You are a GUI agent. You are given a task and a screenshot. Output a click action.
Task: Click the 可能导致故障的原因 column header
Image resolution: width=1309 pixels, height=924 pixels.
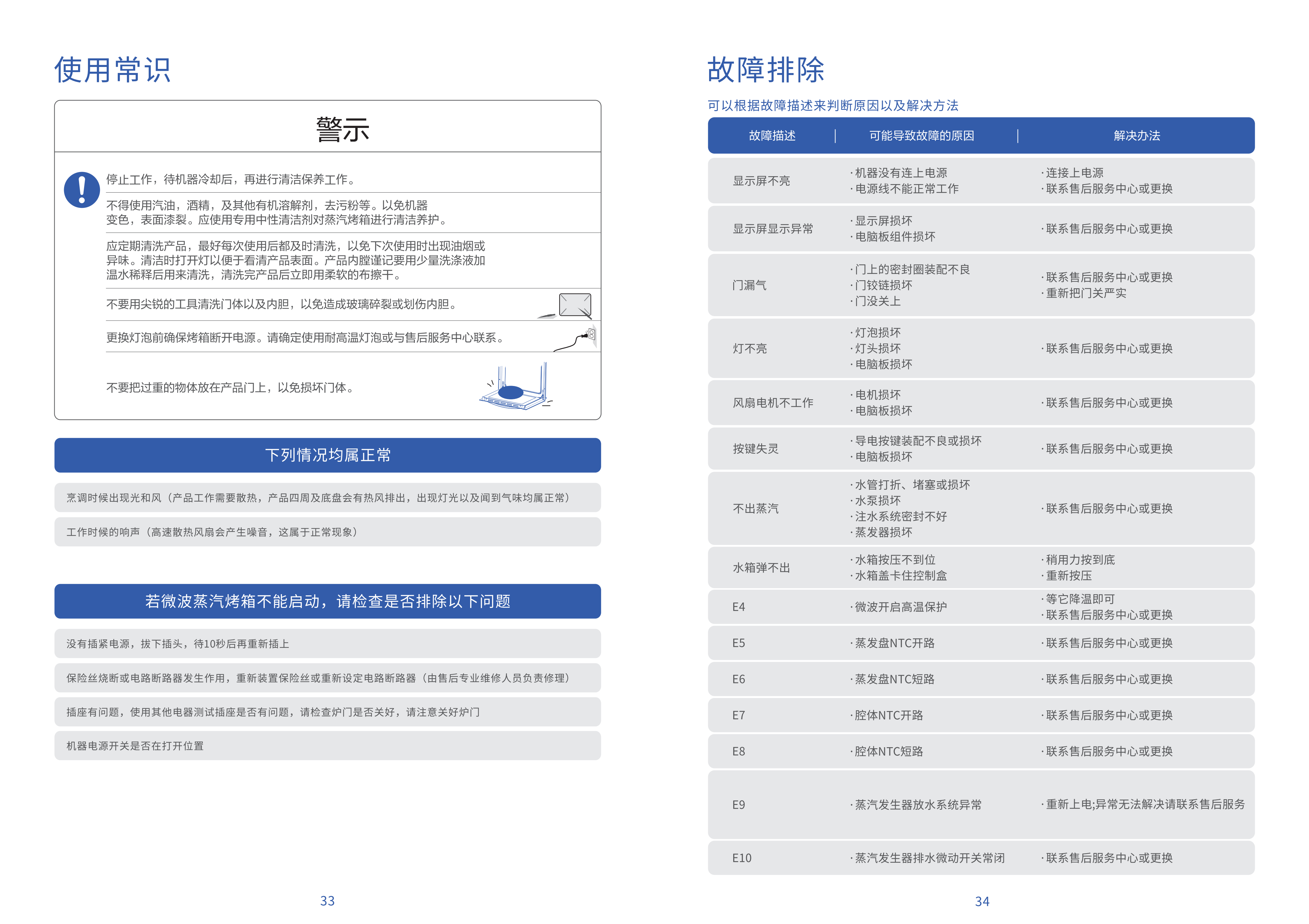[921, 136]
